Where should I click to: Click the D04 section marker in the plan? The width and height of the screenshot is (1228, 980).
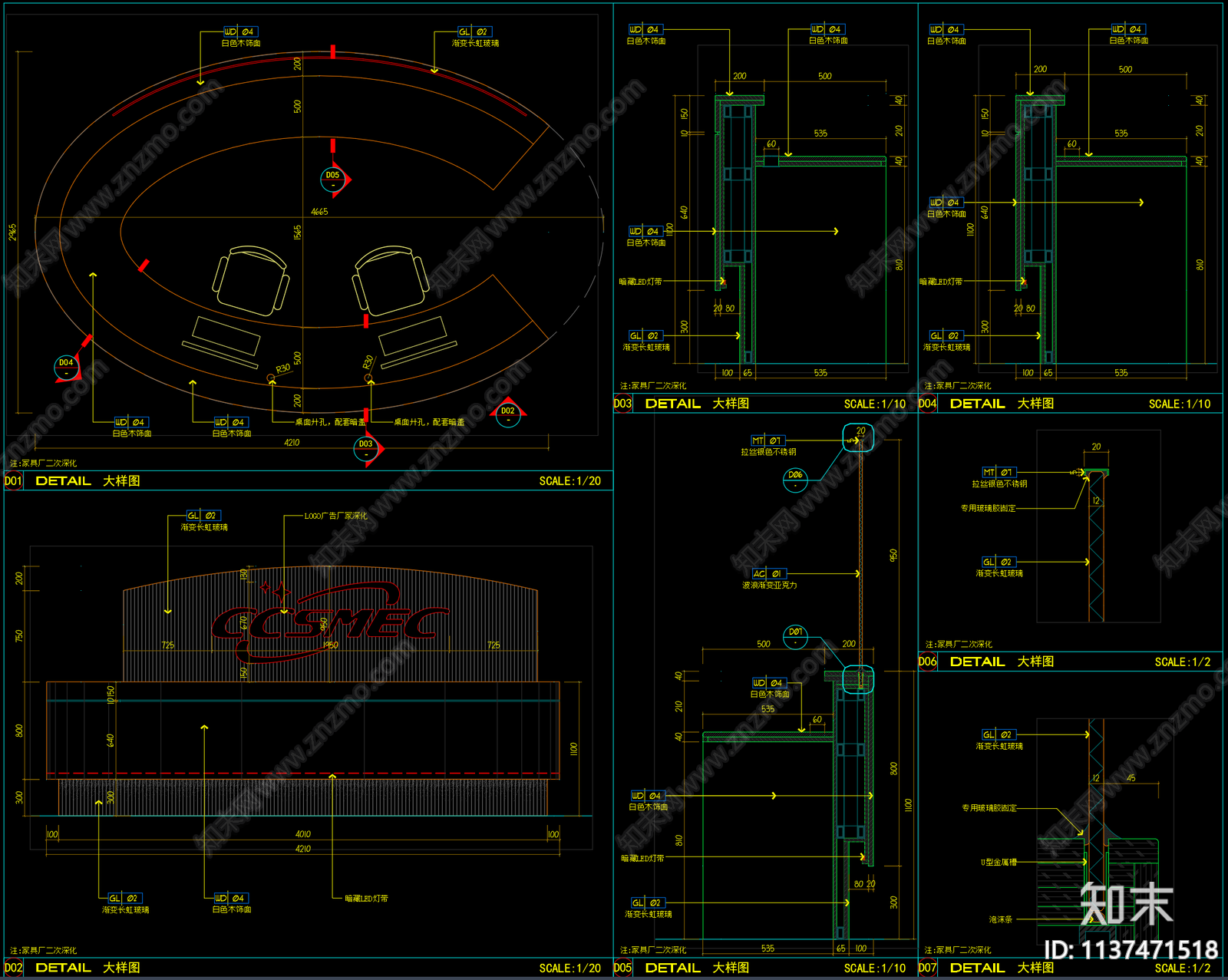coord(67,367)
